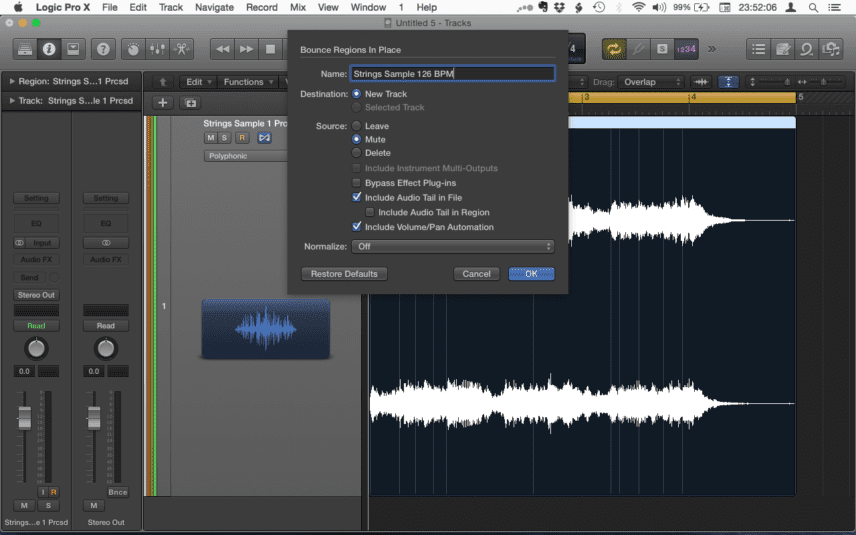Open the Loop Browser icon
Screen dimensions: 856x535
click(806, 49)
